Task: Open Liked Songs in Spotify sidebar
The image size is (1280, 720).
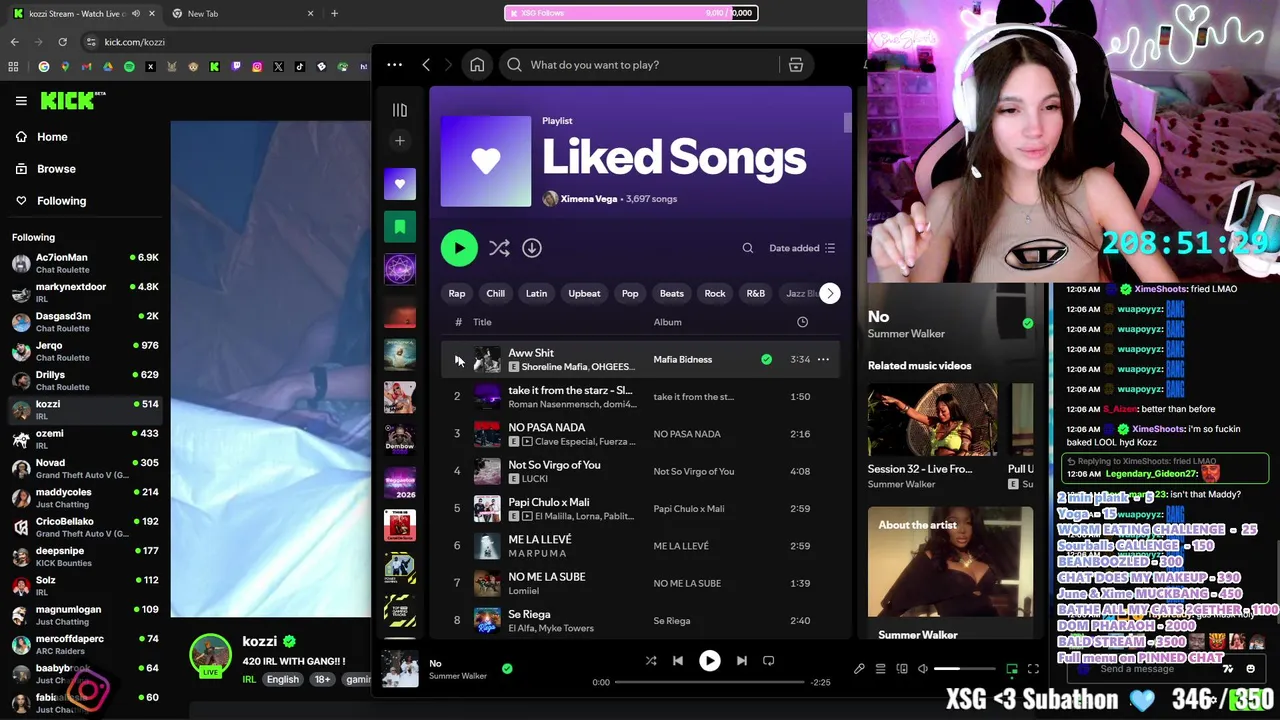Action: (x=400, y=184)
